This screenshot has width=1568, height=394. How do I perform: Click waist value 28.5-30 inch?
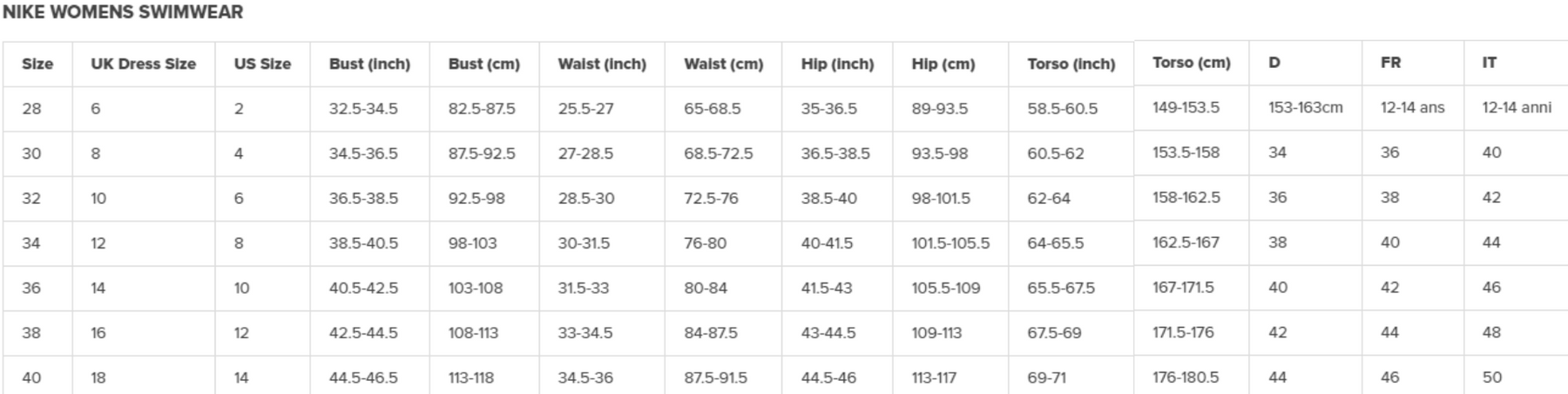(586, 199)
